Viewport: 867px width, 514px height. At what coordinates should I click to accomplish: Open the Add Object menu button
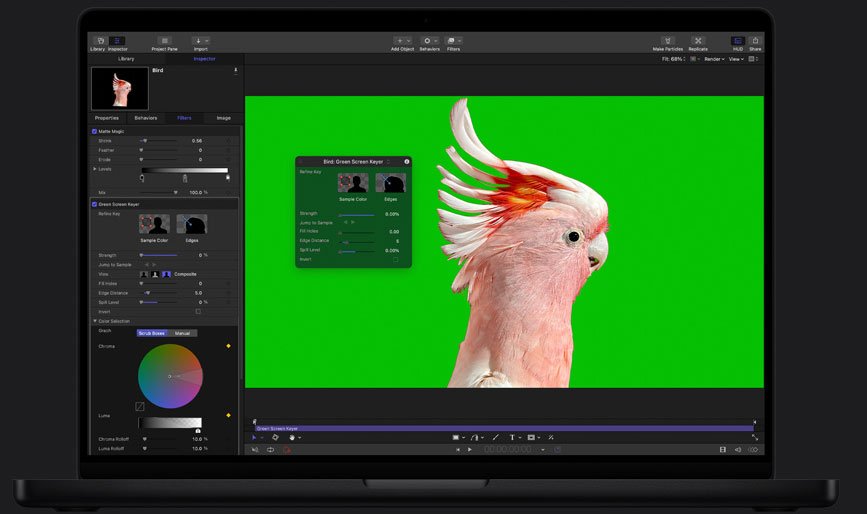[x=403, y=41]
